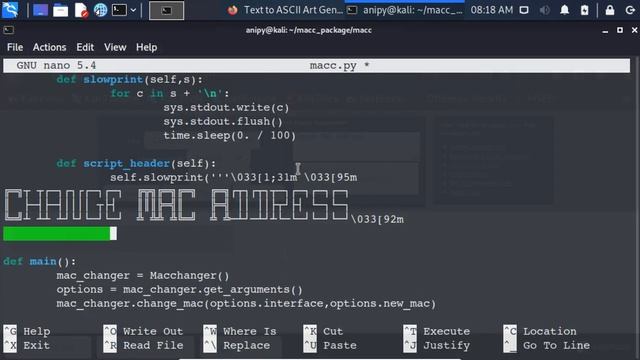Screen dimensions: 640x360
Task: Switch to Text to ASCII Art Generator window
Action: click(285, 10)
